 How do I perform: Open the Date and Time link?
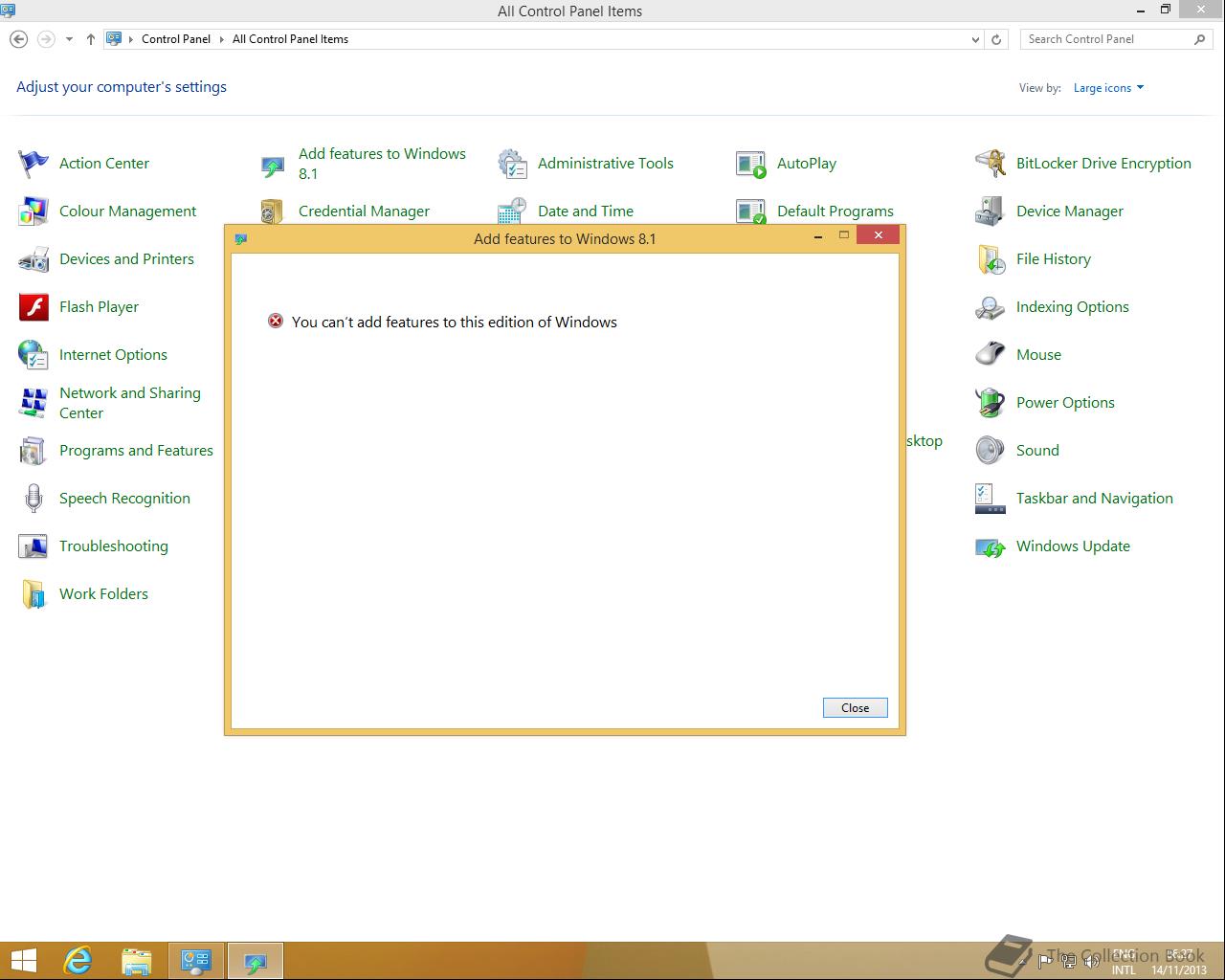click(586, 212)
